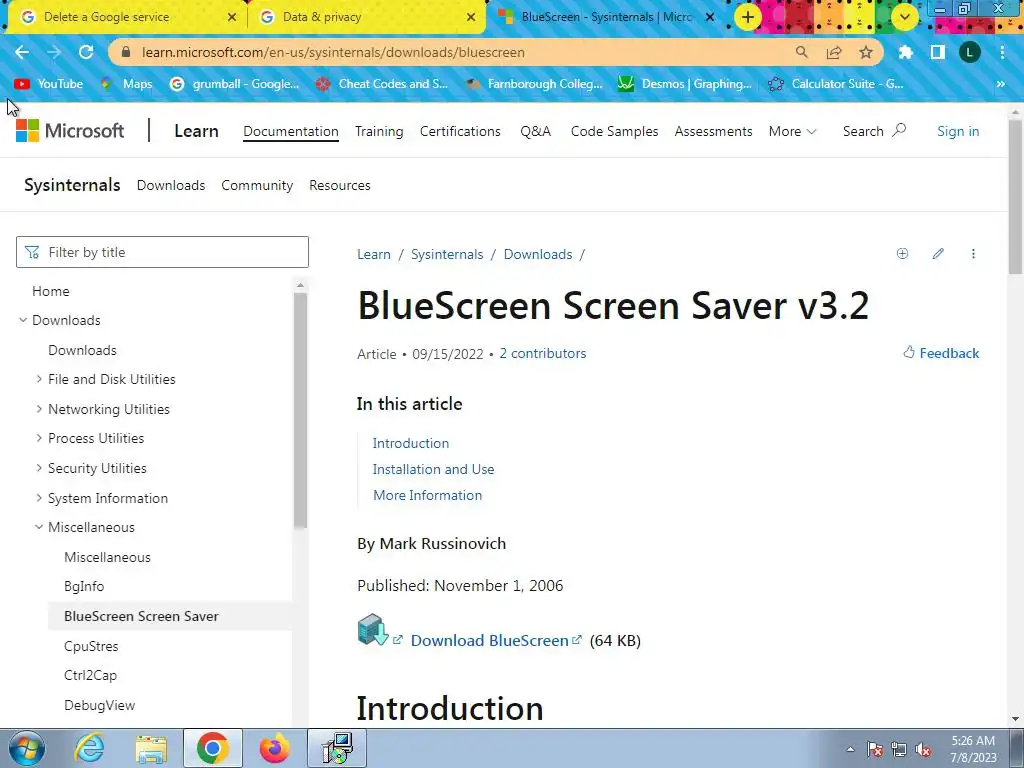Expand Process Utilities

pyautogui.click(x=39, y=438)
